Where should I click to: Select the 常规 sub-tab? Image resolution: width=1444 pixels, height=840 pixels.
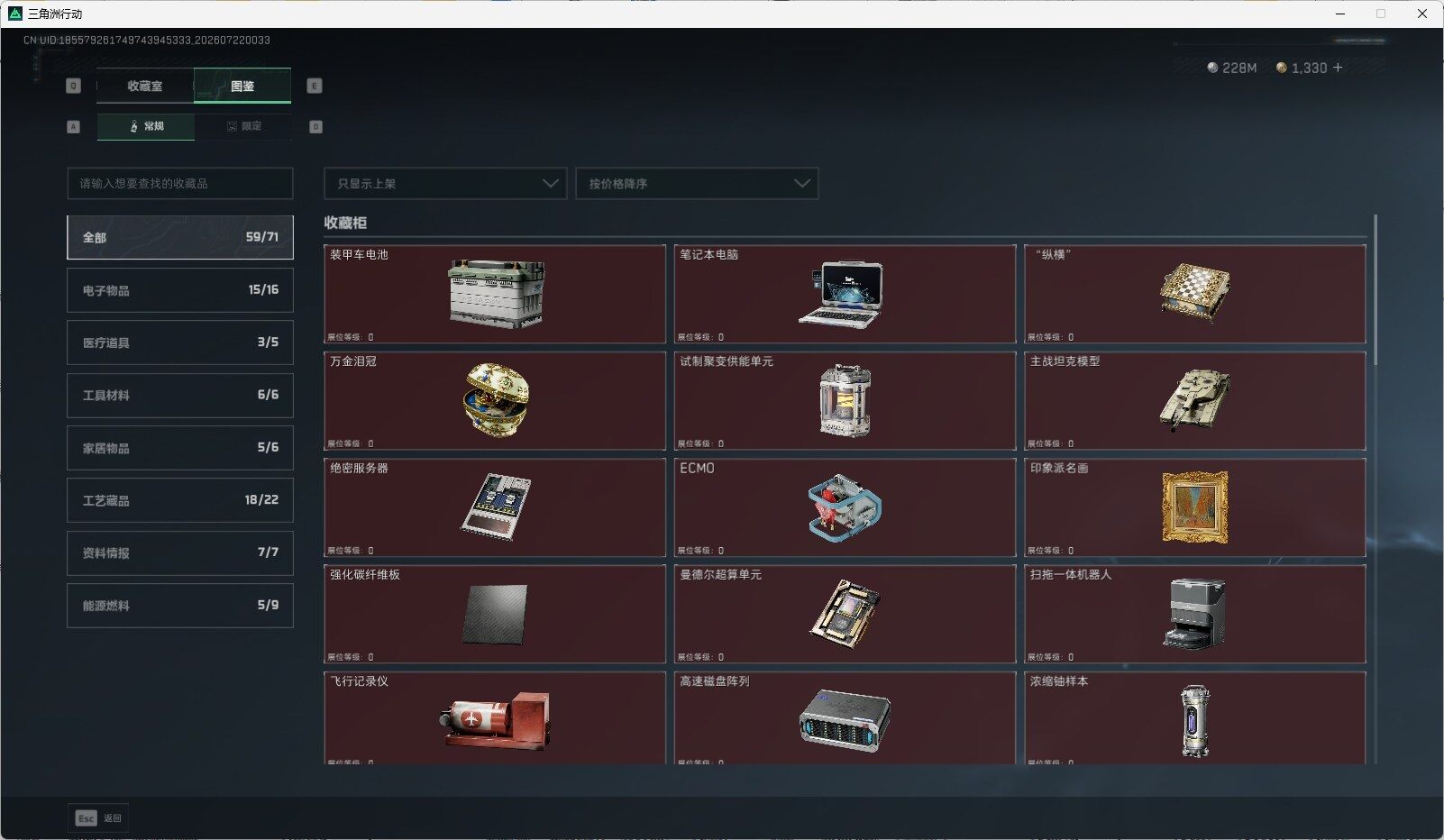coord(146,126)
